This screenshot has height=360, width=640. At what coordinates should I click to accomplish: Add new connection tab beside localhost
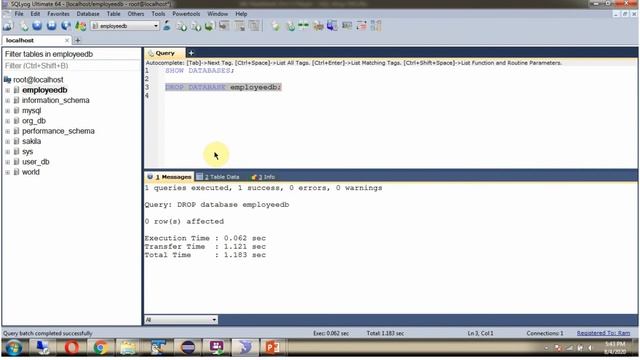[78, 40]
